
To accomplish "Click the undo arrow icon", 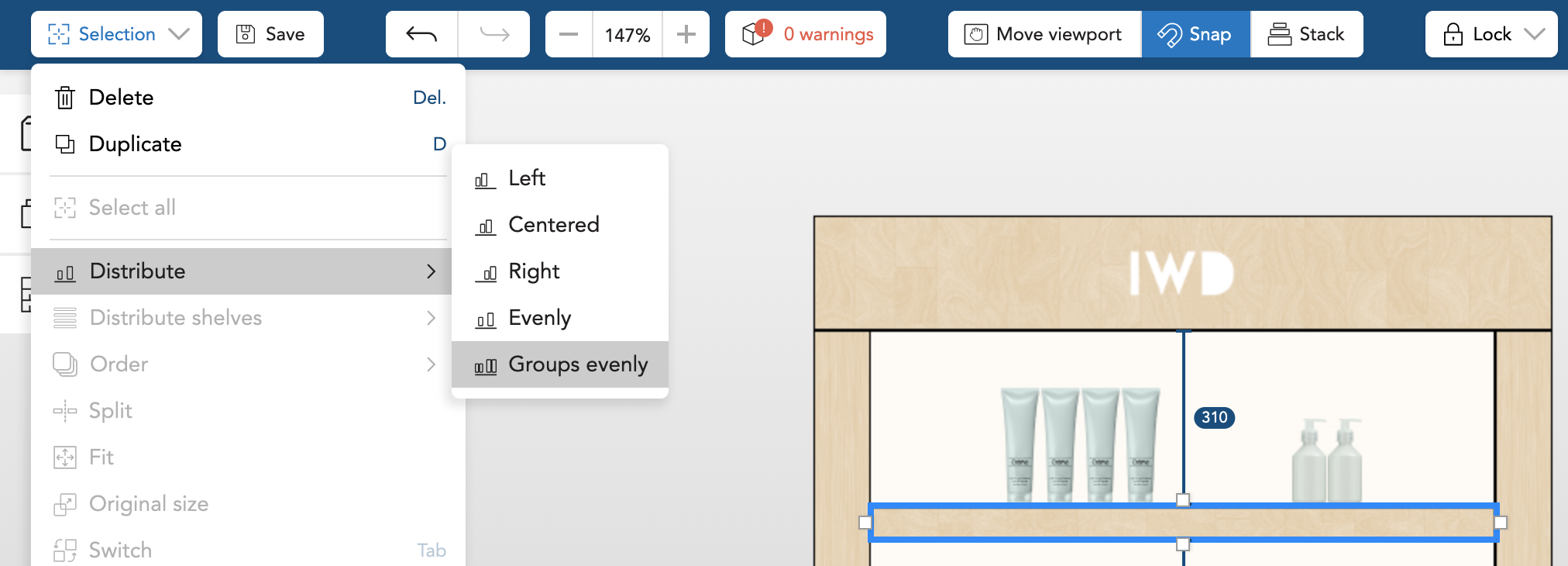I will coord(421,34).
